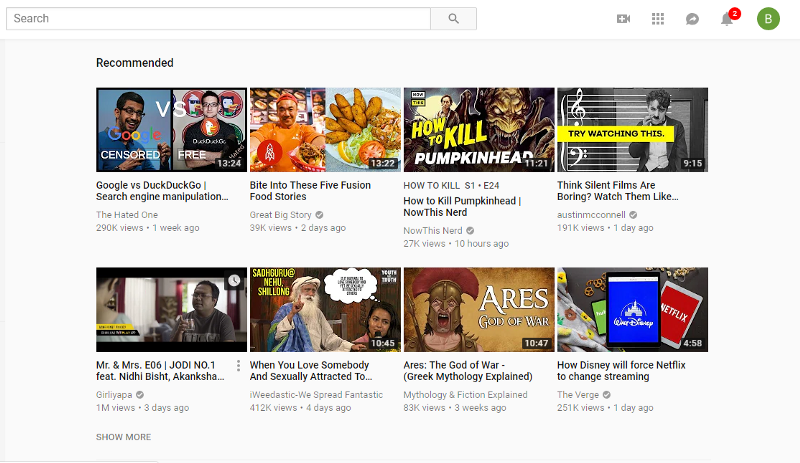Open title 'When You Love Somebody And Sexually Attracted'
800x463 pixels.
[x=311, y=371]
